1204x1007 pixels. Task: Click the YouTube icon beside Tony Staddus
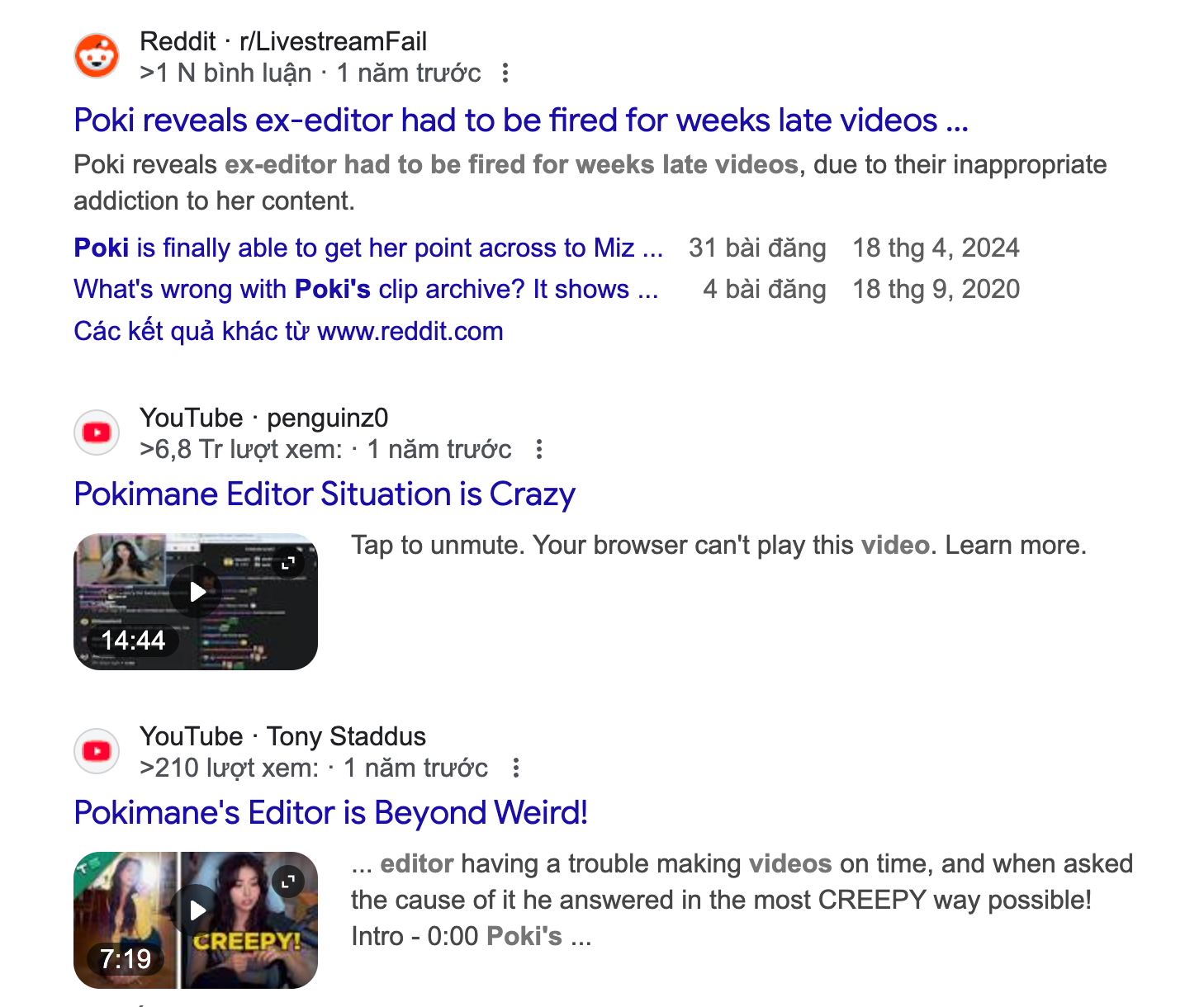coord(97,751)
